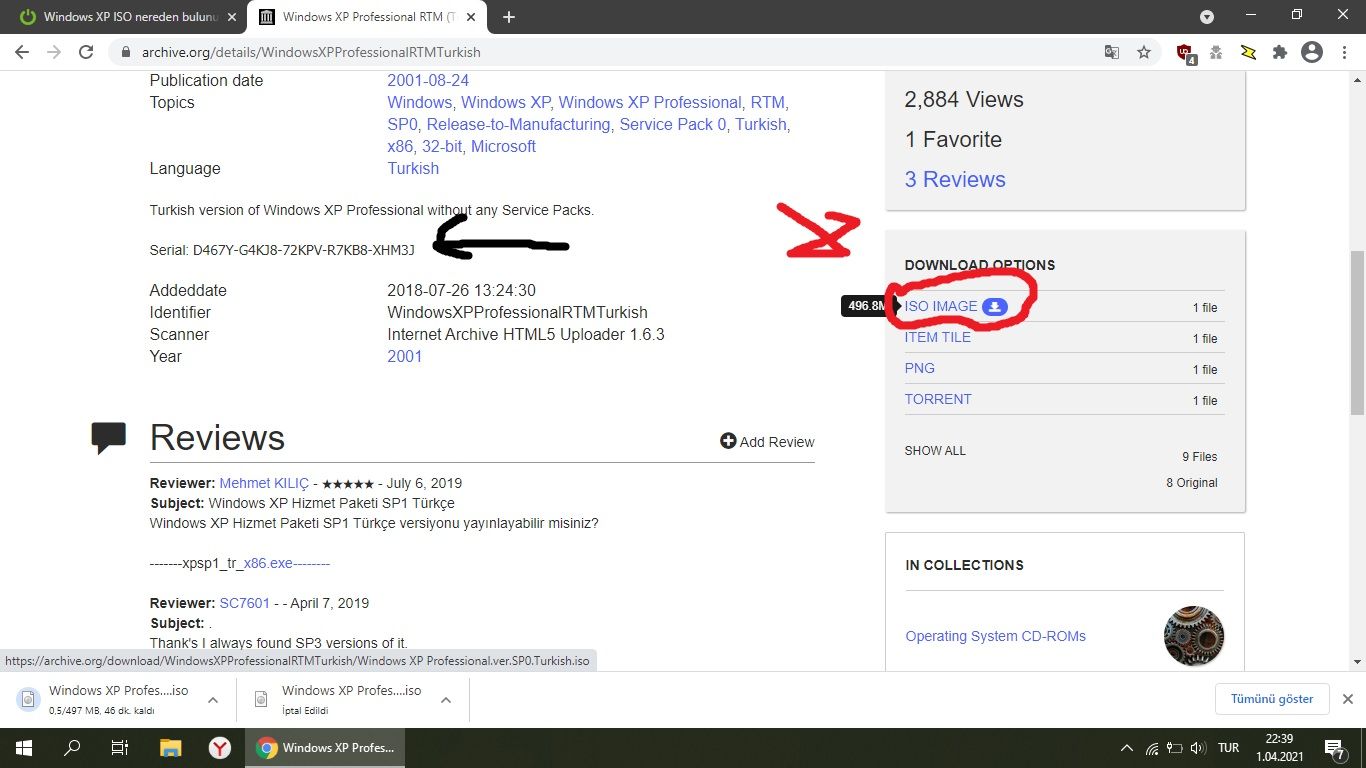
Task: Launch Yandex Browser from the taskbar
Action: pyautogui.click(x=219, y=747)
